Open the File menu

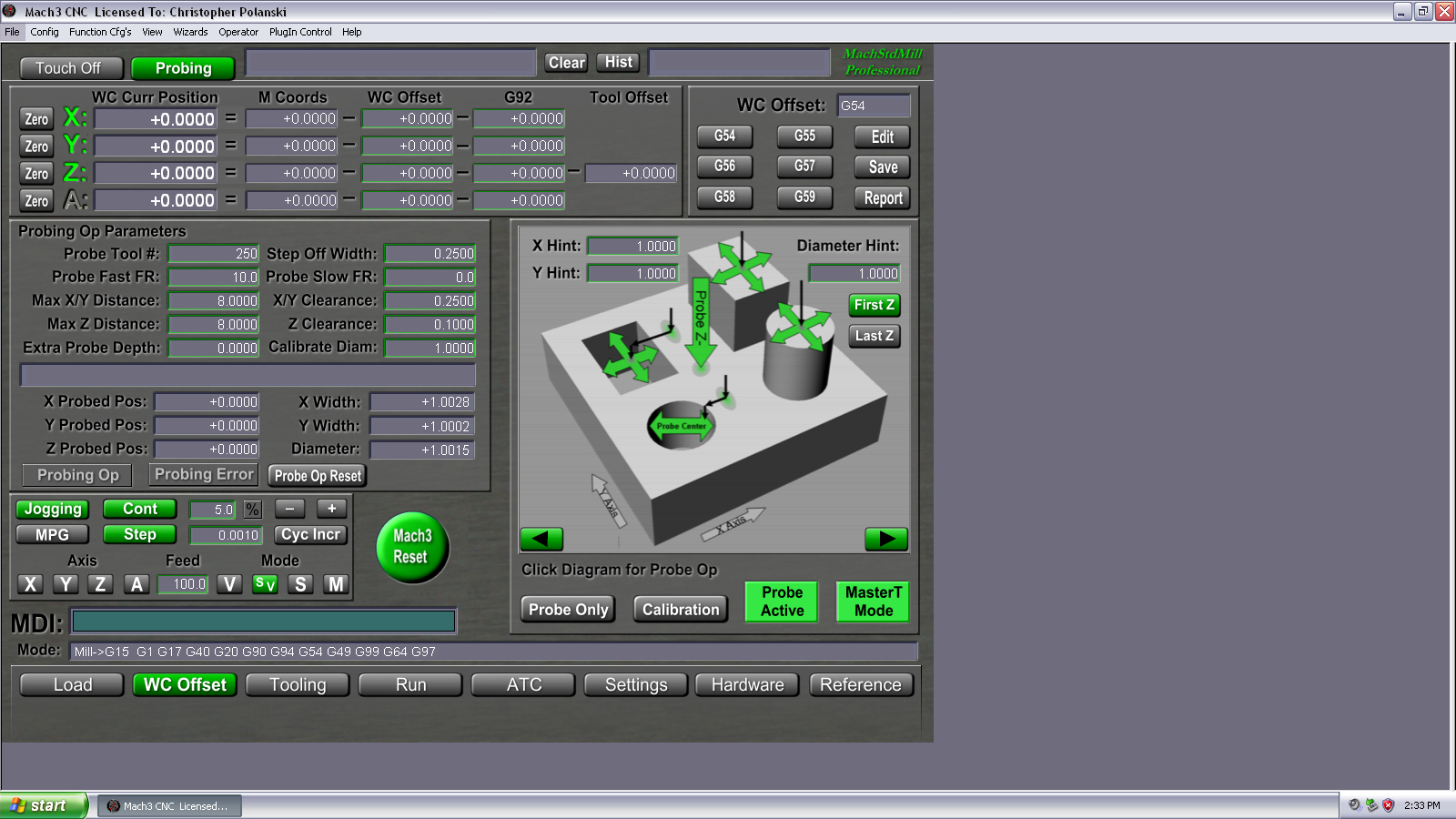(12, 32)
